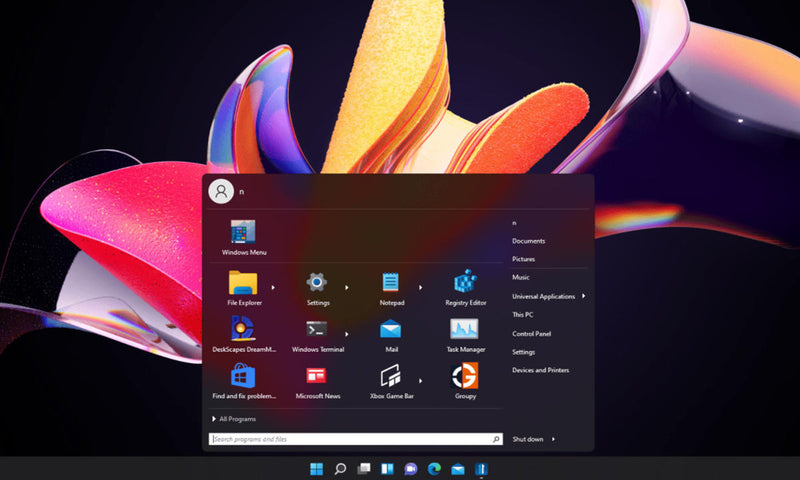Expand the Xbox Game Bar submenu arrow

pyautogui.click(x=420, y=381)
